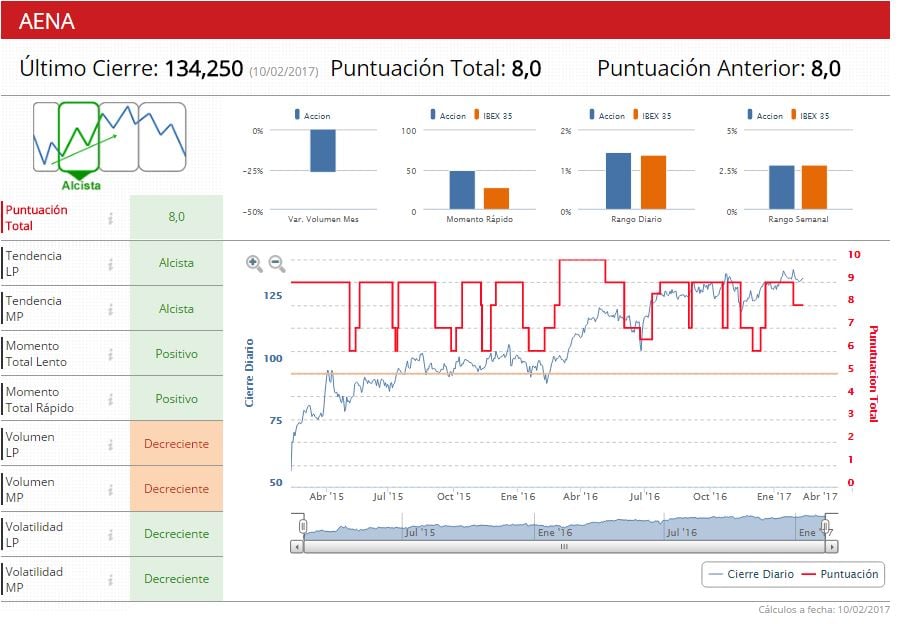Toggle IBEX 35 series in Rango Semanal legend

[x=810, y=115]
